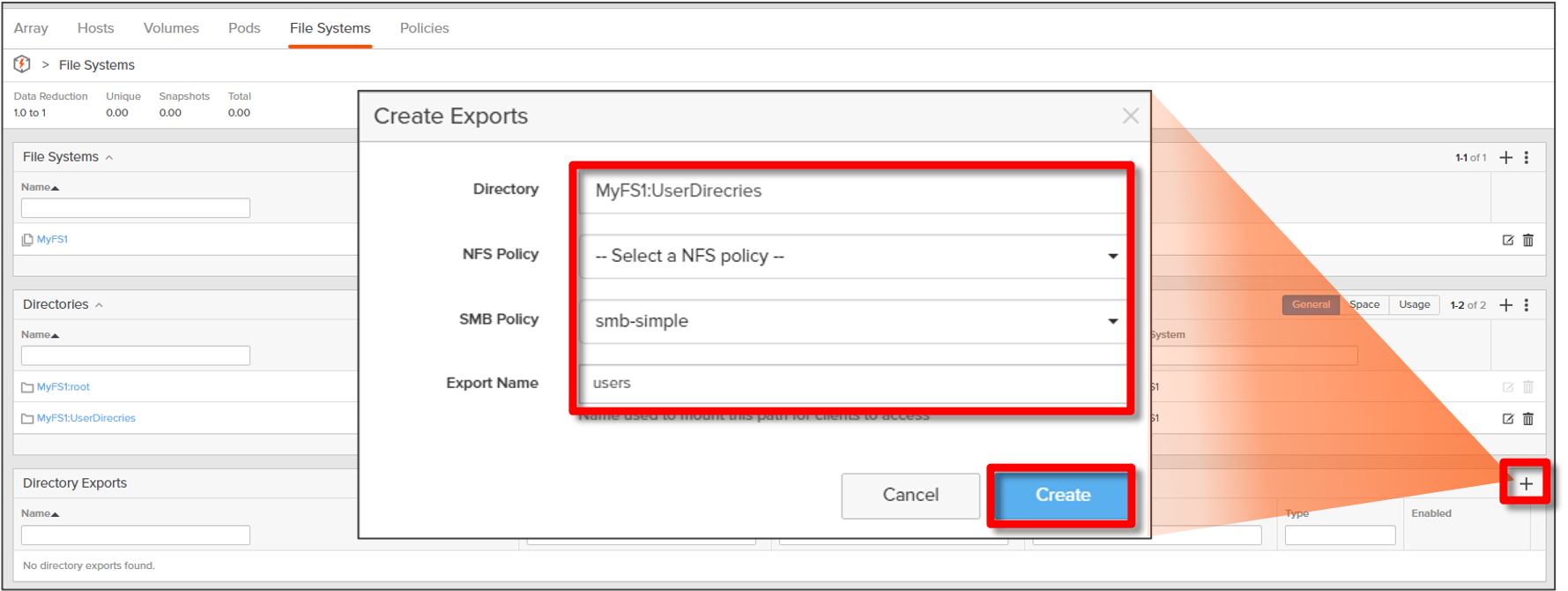Click plus icon in Directories panel

point(1505,304)
